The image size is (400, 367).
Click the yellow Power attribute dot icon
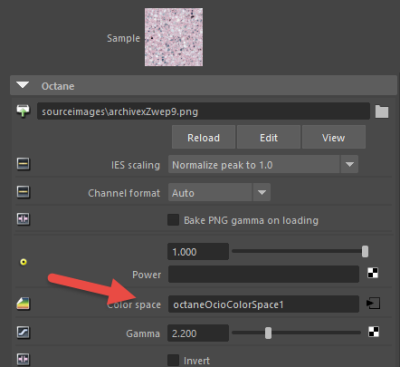pos(23,262)
